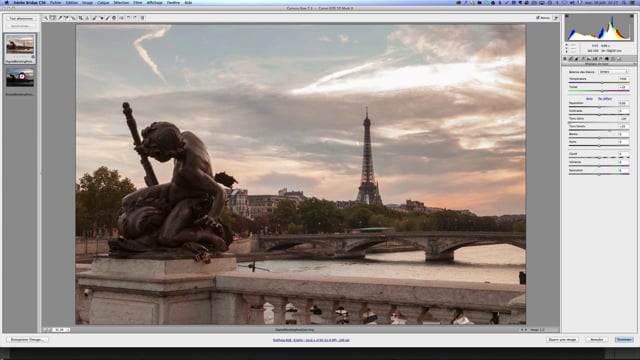
Task: Open the Tone Curve panel tab
Action: tap(571, 59)
